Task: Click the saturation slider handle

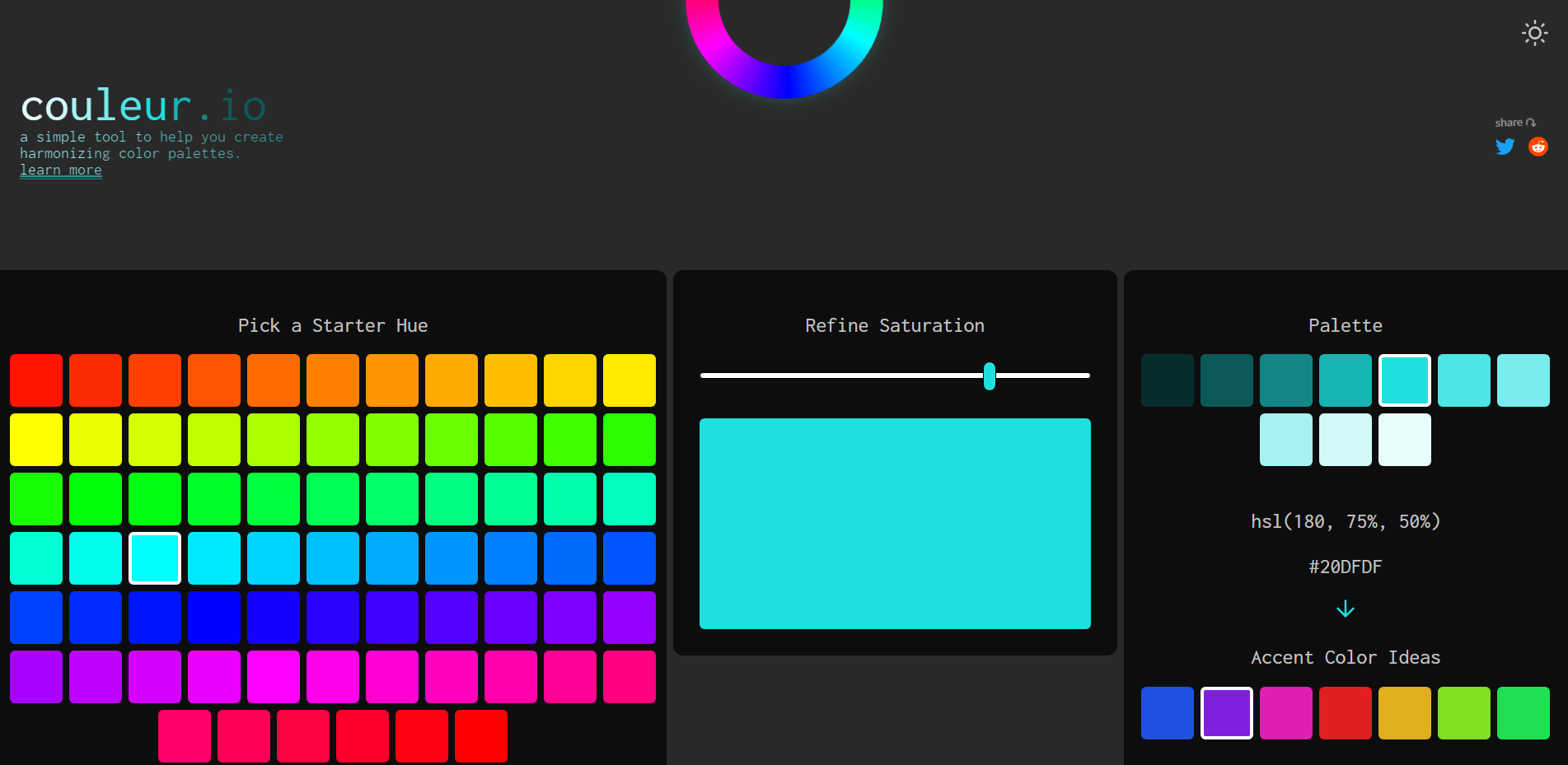Action: pyautogui.click(x=989, y=376)
